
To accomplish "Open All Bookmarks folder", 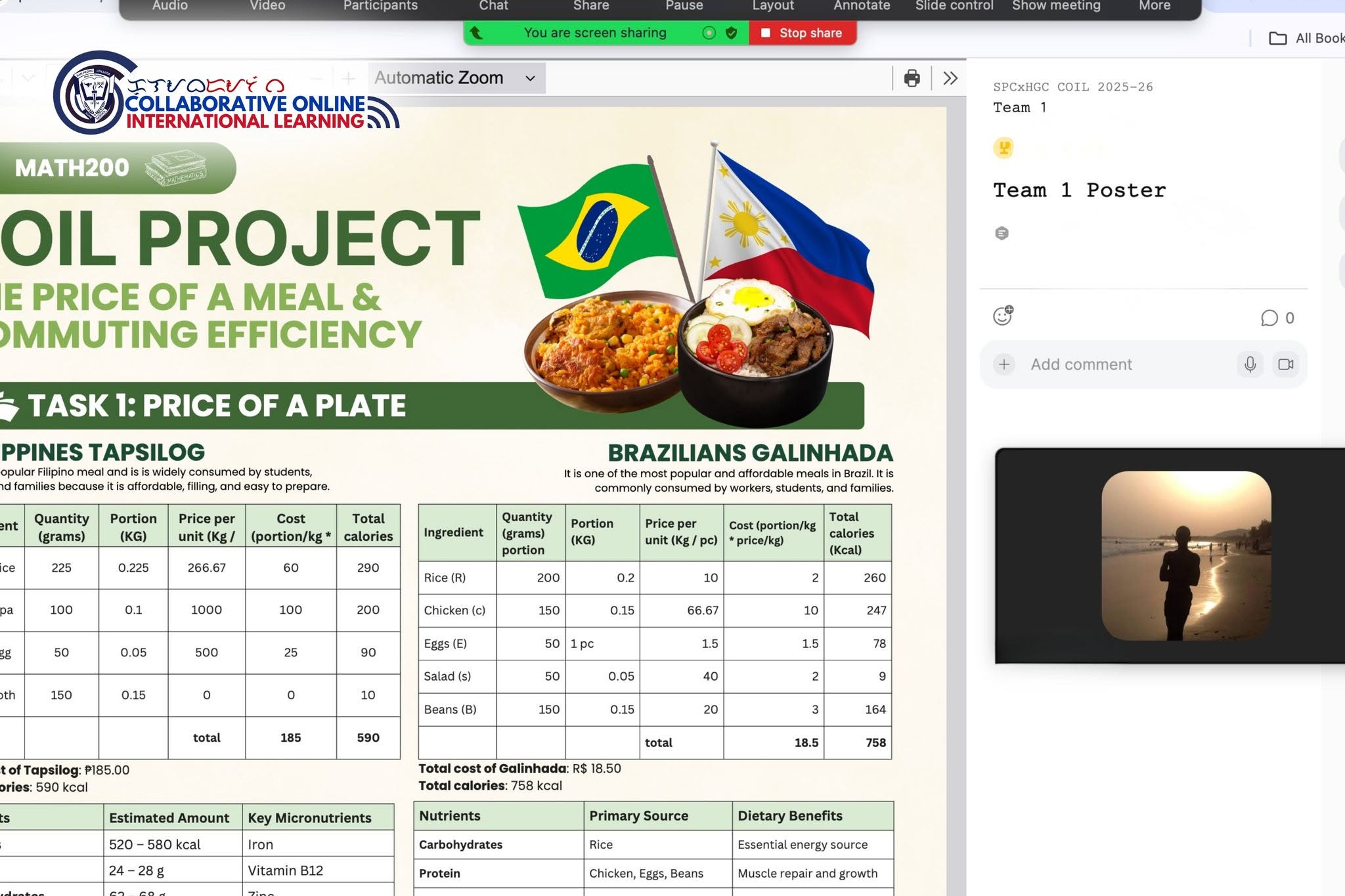I will (x=1306, y=38).
